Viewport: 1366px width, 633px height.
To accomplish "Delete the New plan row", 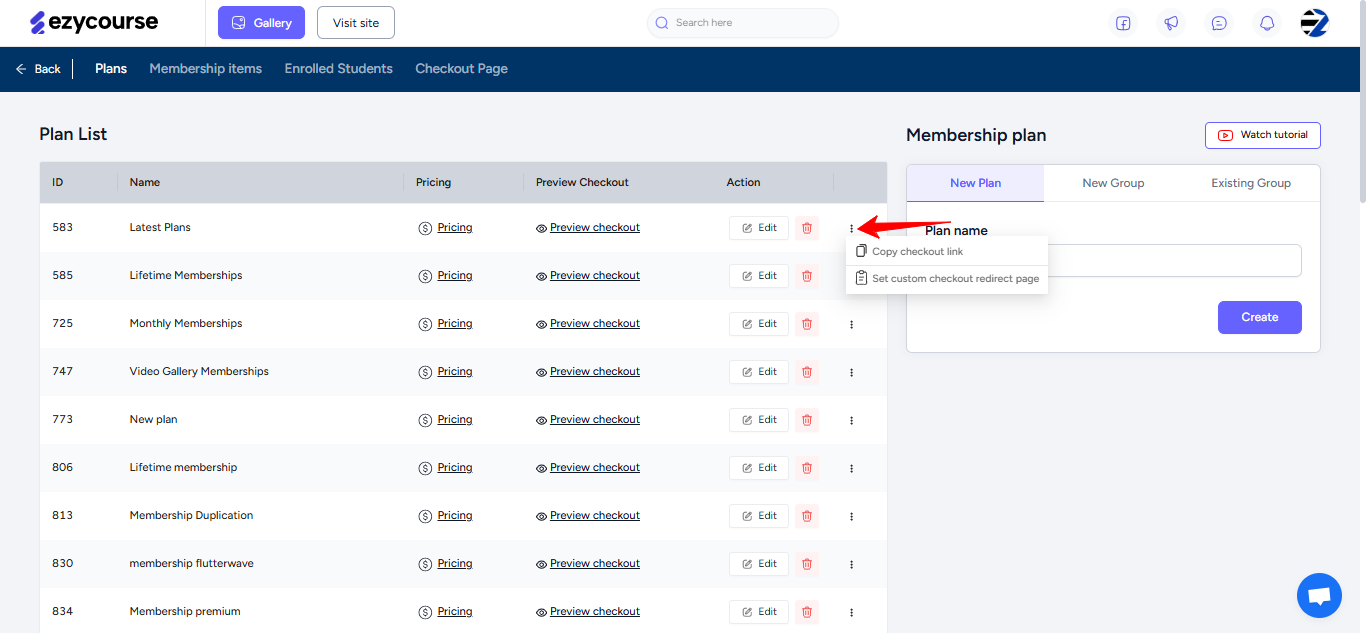I will [x=807, y=420].
